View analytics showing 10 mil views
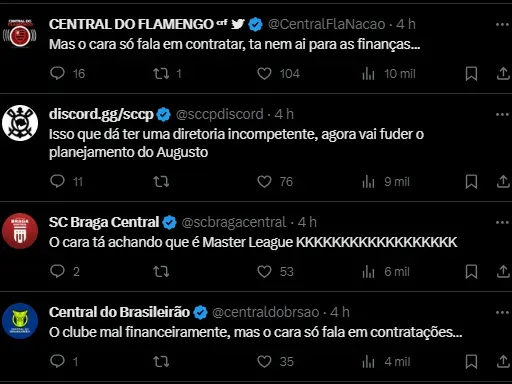The image size is (512, 384). coord(389,74)
